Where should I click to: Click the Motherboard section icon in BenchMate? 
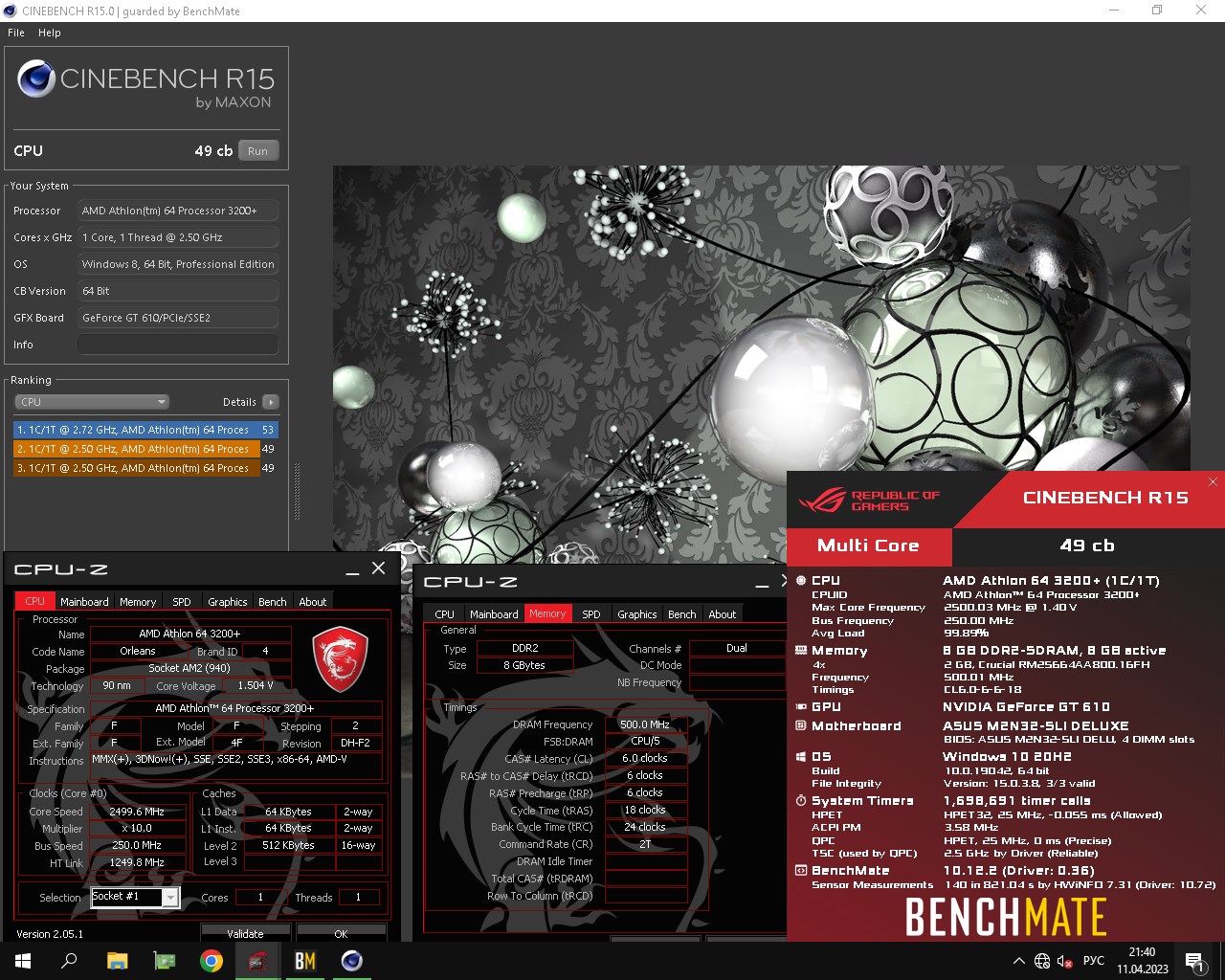click(x=801, y=725)
